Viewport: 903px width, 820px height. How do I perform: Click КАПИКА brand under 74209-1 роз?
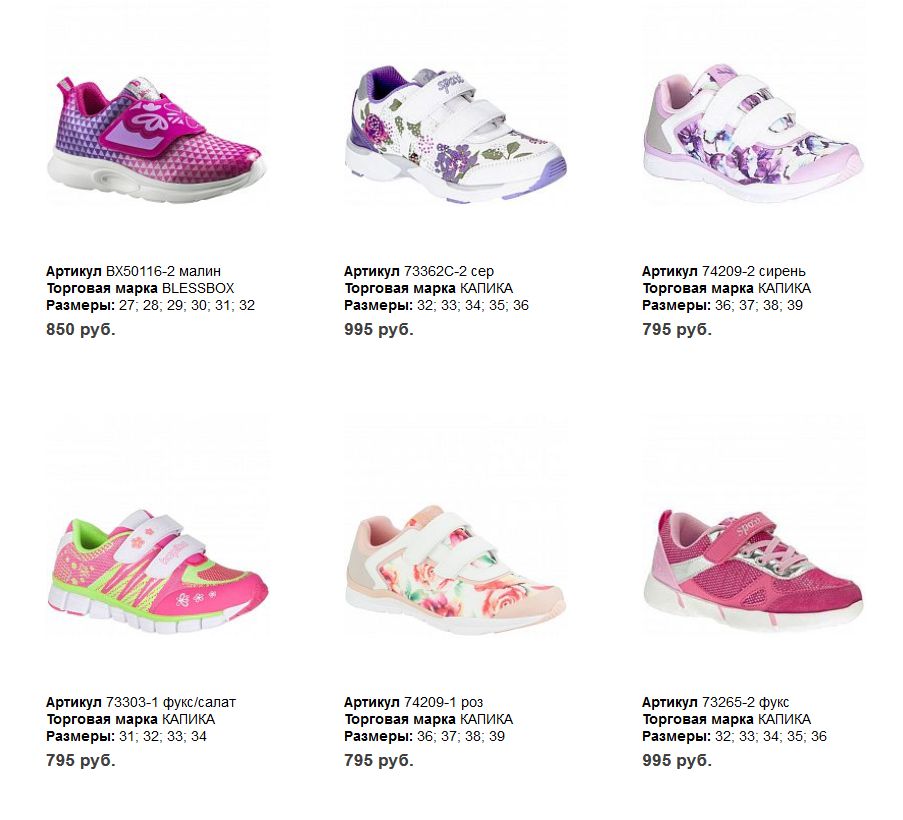tap(486, 720)
